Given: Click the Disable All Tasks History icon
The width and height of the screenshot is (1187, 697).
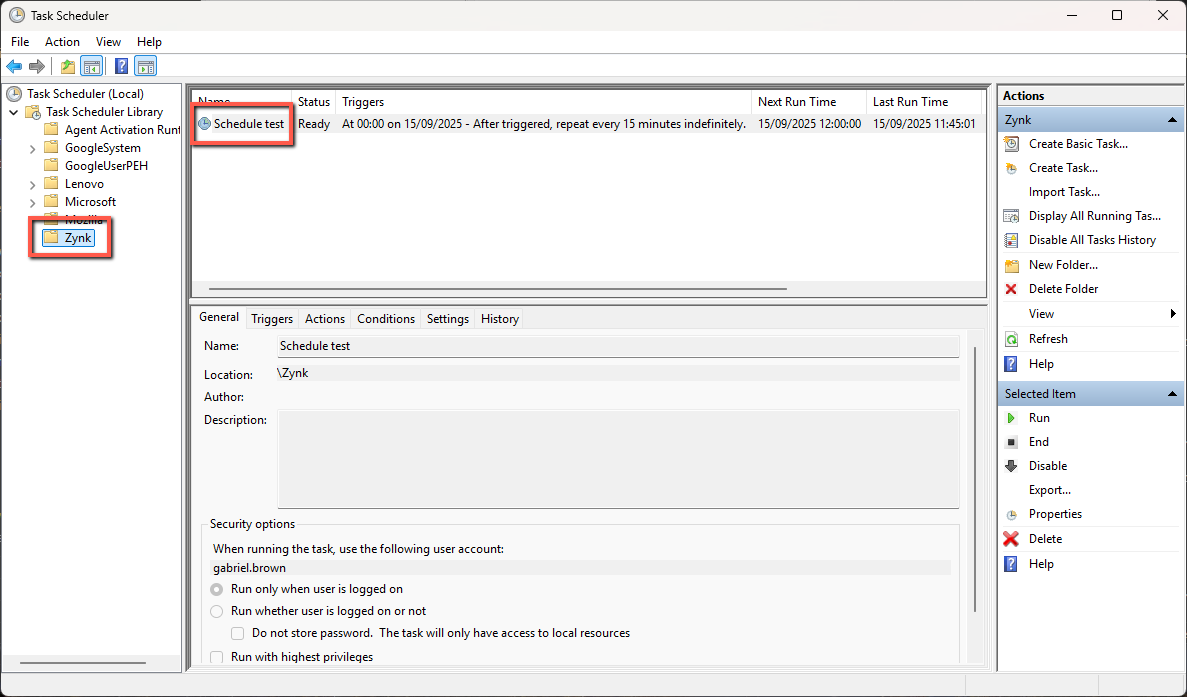Looking at the screenshot, I should tap(1011, 240).
